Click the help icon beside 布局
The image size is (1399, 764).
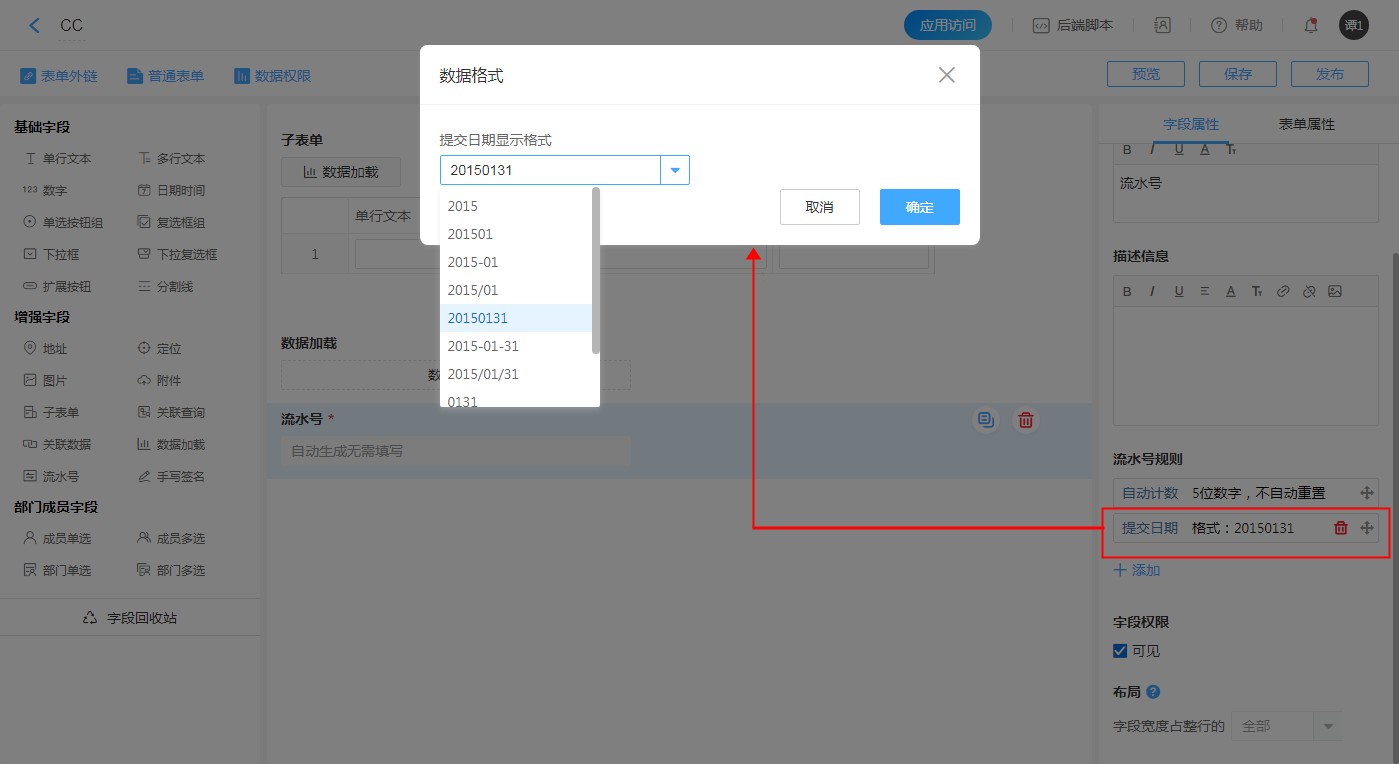(x=1153, y=692)
